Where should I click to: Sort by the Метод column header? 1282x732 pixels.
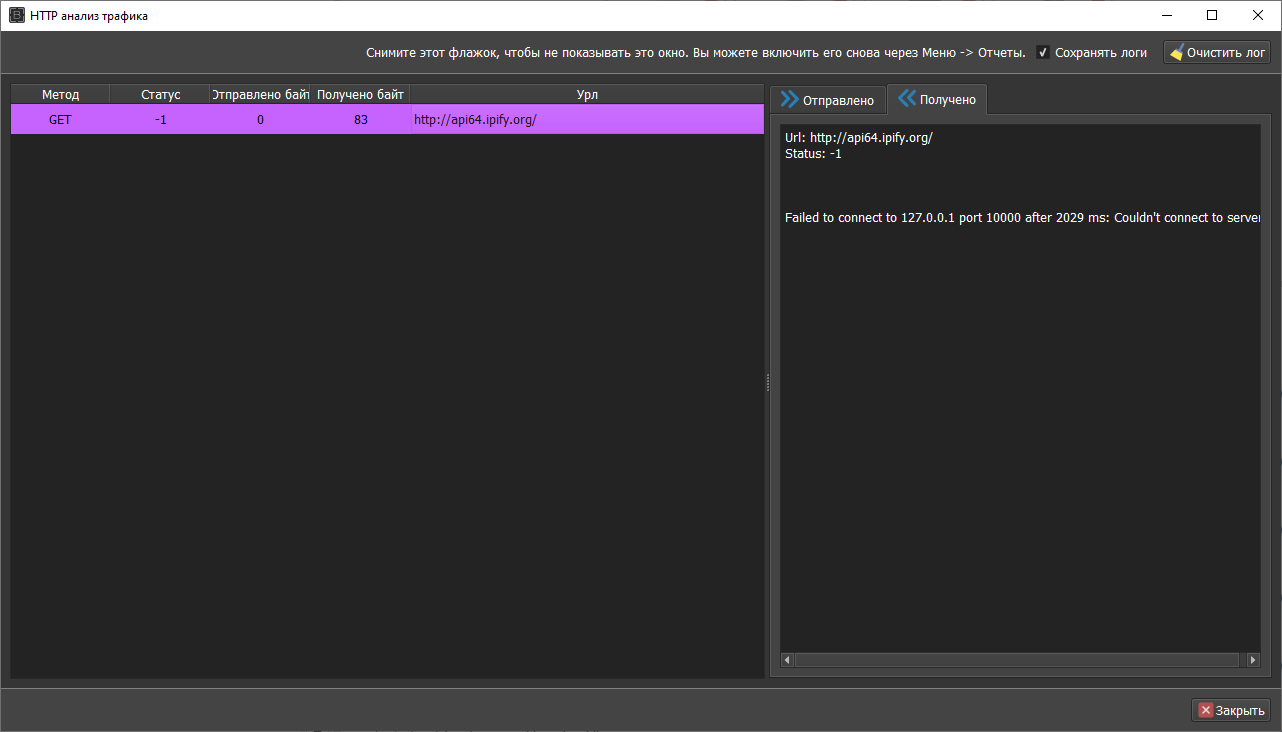pyautogui.click(x=60, y=95)
